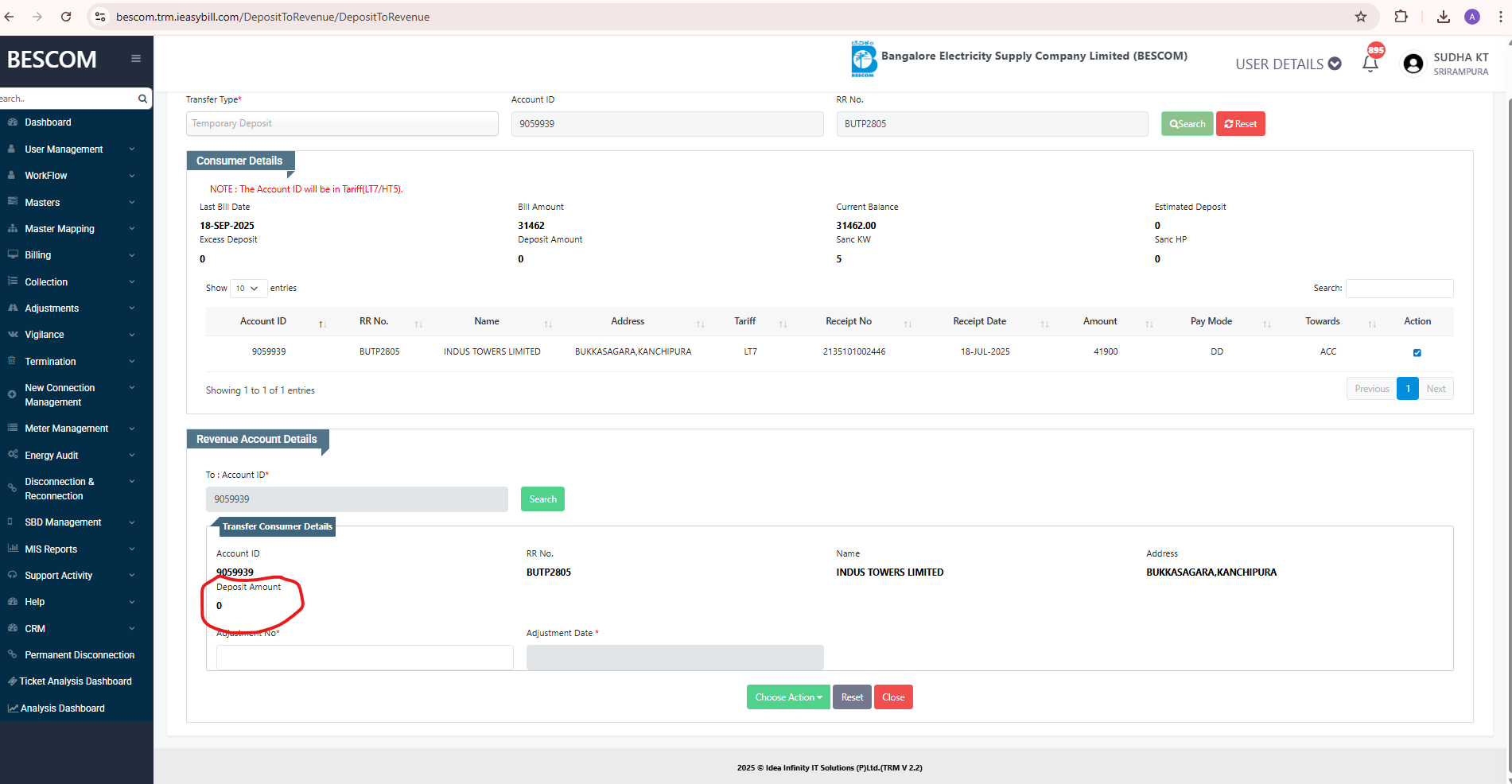Open the Show entries count dropdown
This screenshot has width=1512, height=784.
tap(247, 289)
